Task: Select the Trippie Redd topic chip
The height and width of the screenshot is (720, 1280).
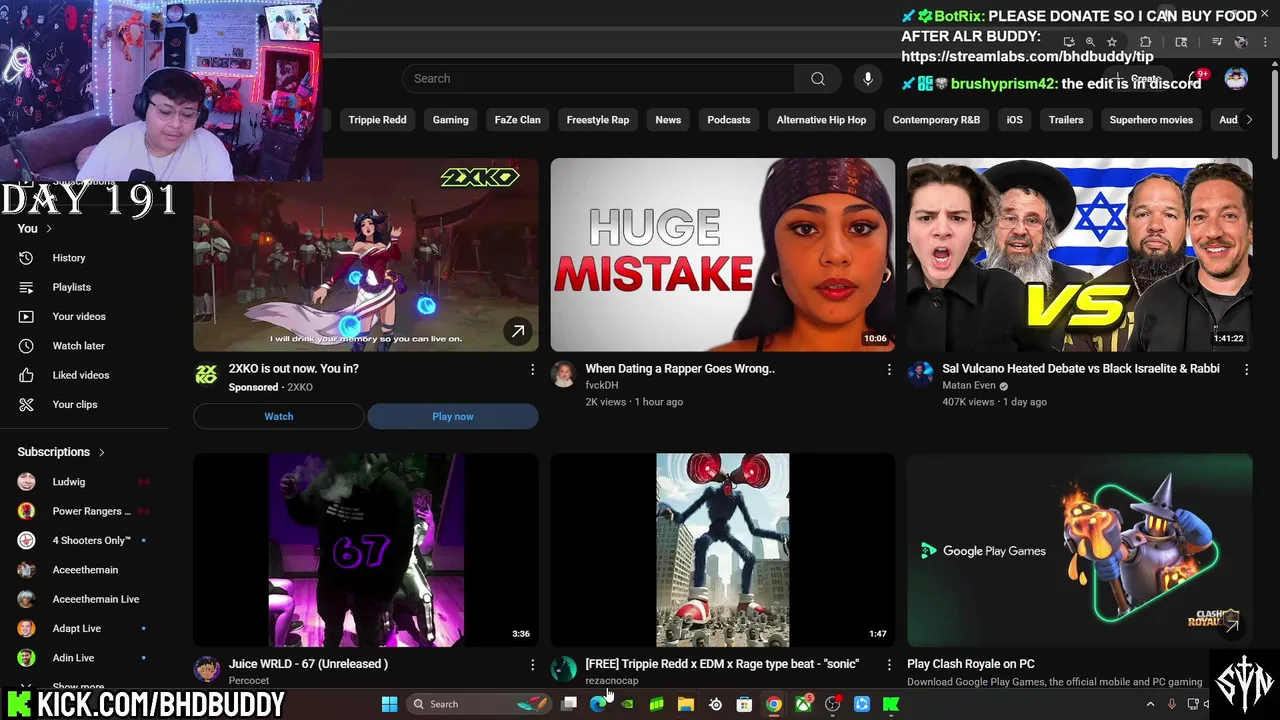Action: [377, 120]
